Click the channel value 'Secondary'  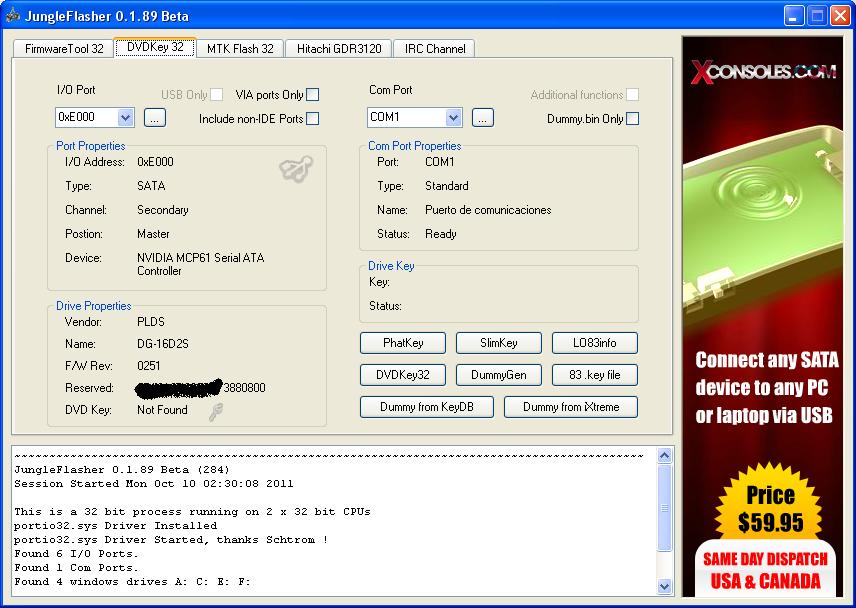point(163,210)
